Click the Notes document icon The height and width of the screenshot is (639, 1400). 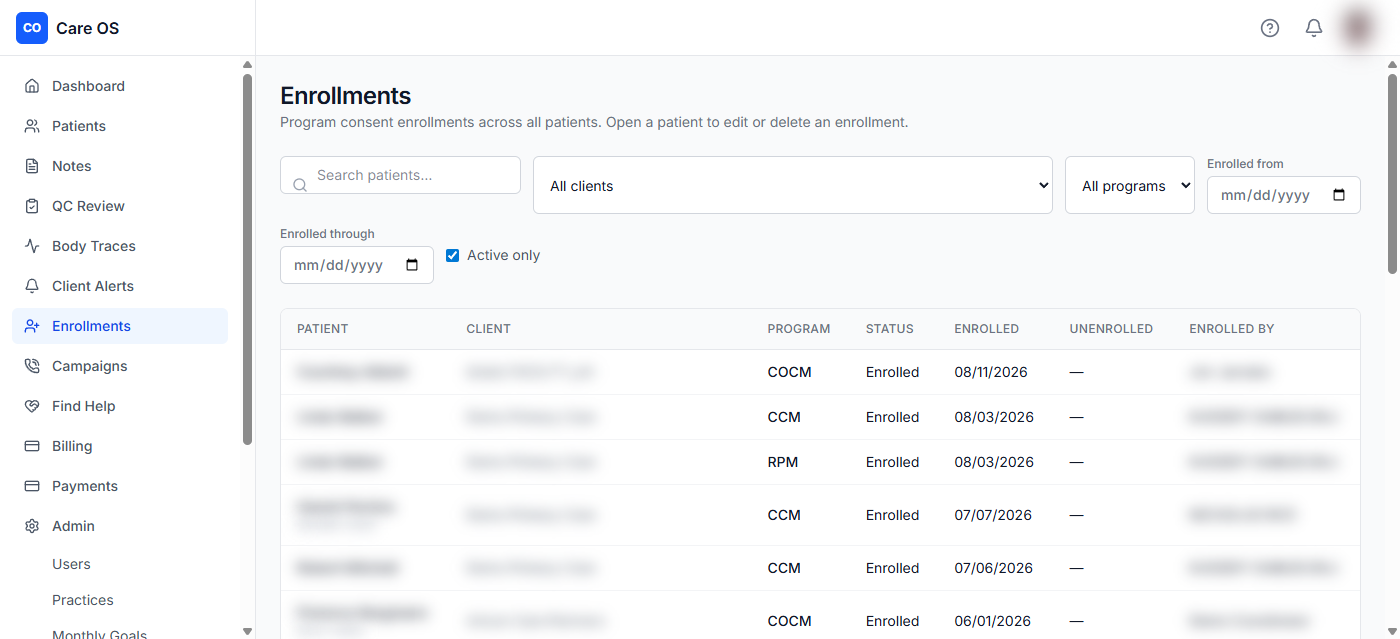[x=32, y=166]
